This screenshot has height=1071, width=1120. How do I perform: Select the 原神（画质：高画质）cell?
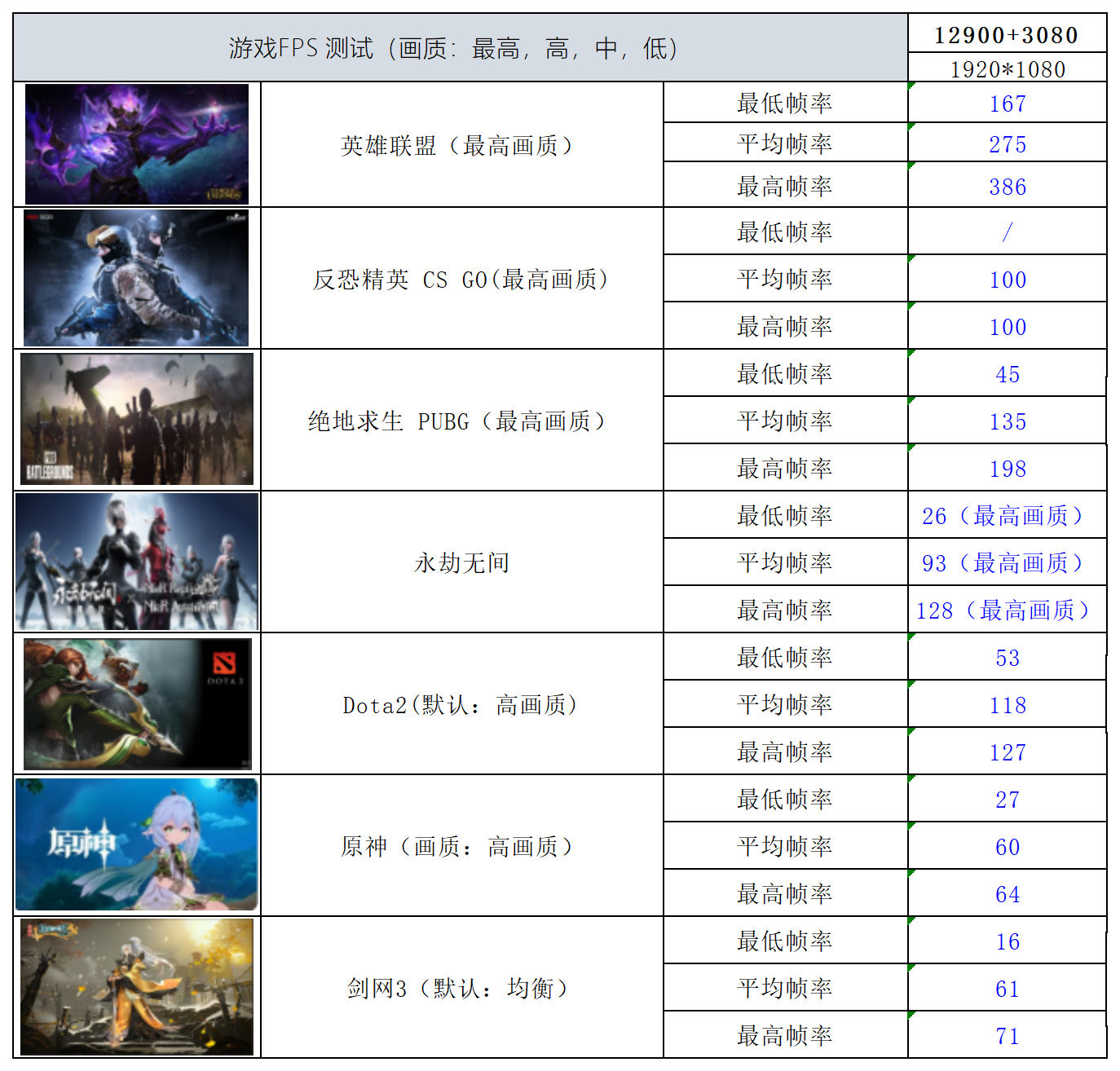click(462, 846)
